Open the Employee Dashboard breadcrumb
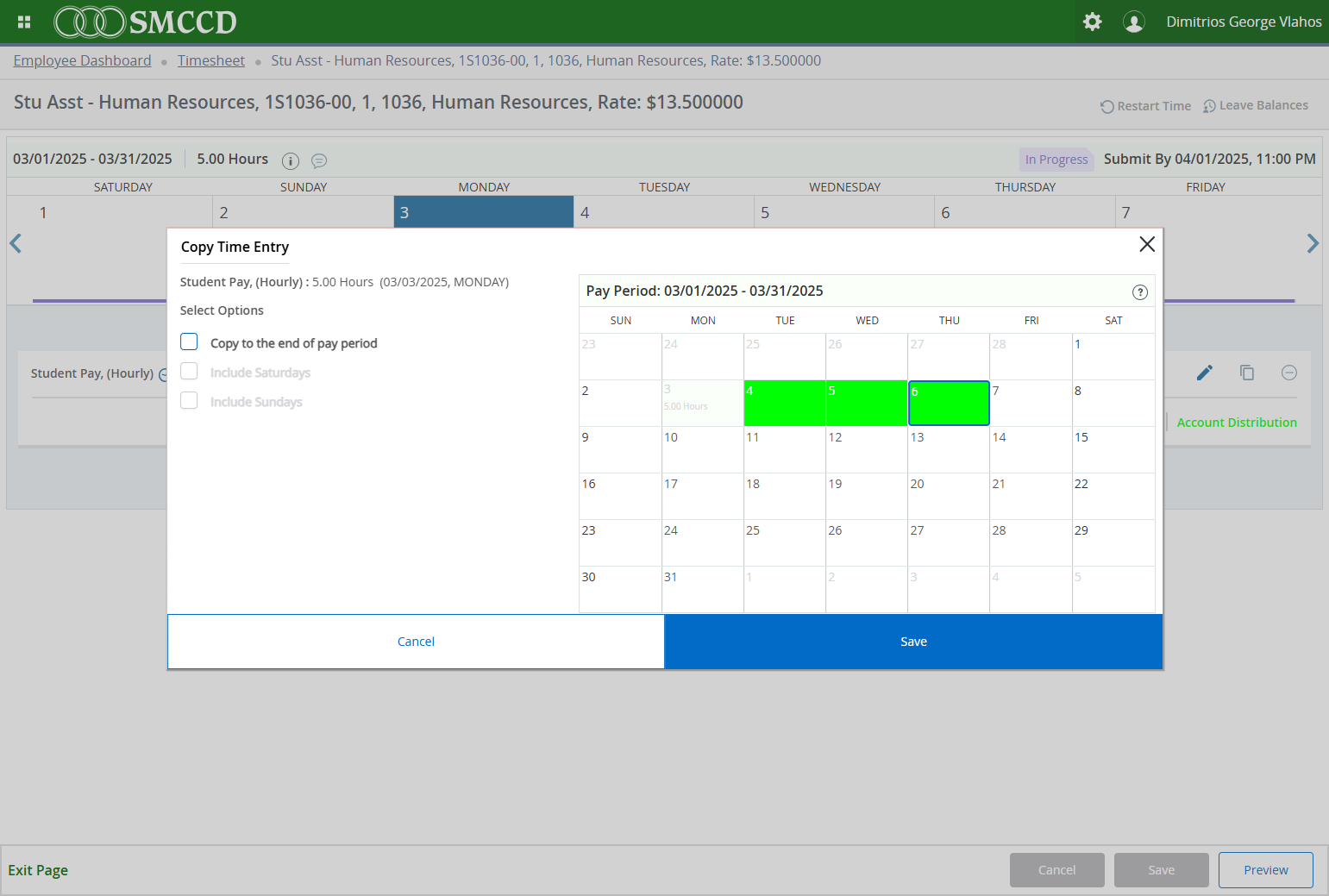Screen dimensions: 1329x896 82,60
